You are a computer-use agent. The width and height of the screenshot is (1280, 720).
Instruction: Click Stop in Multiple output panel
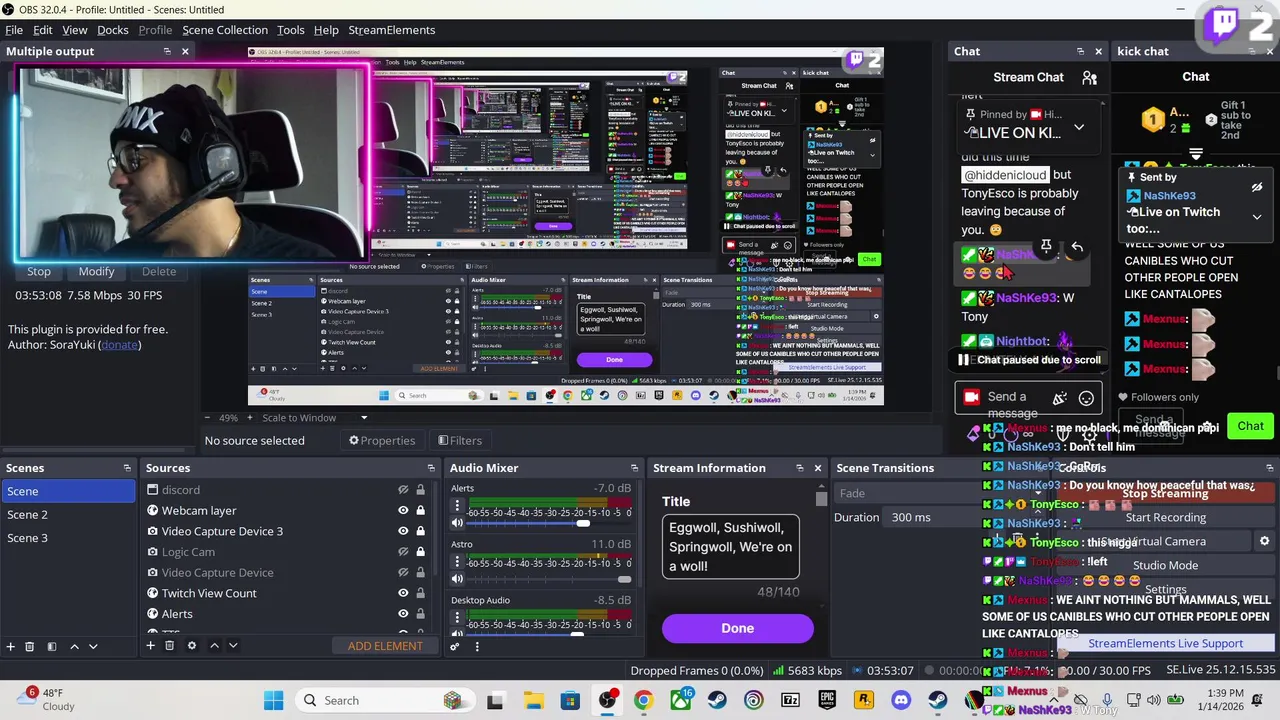39,271
